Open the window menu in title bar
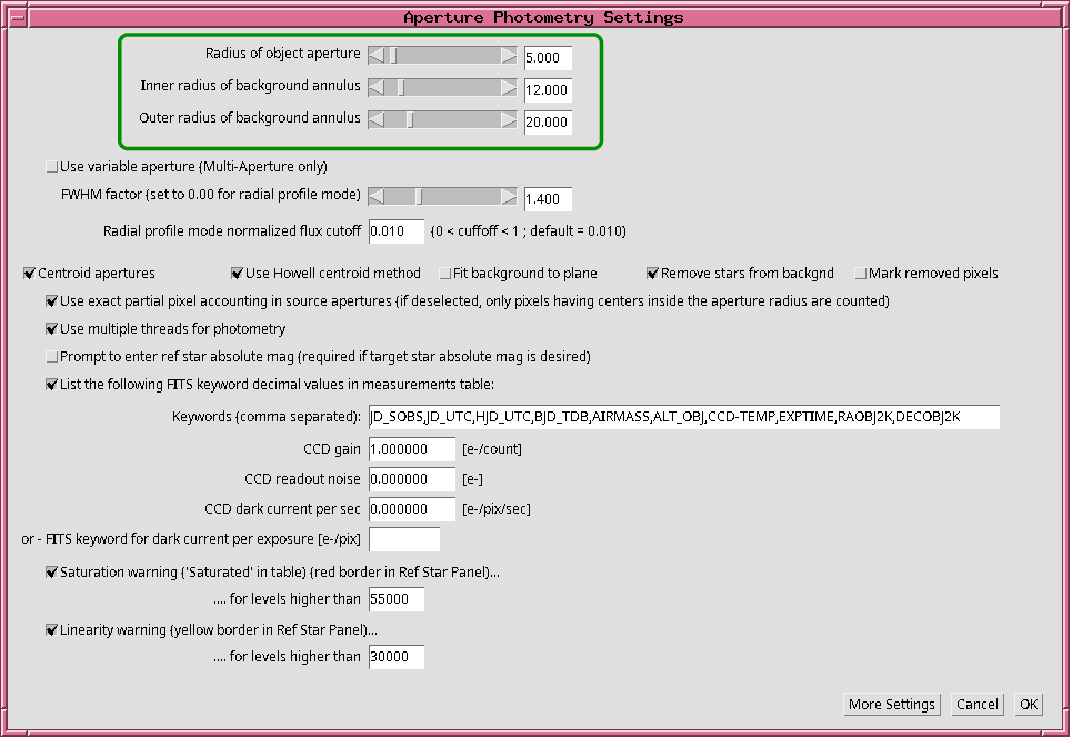This screenshot has height=737, width=1070. pyautogui.click(x=16, y=18)
